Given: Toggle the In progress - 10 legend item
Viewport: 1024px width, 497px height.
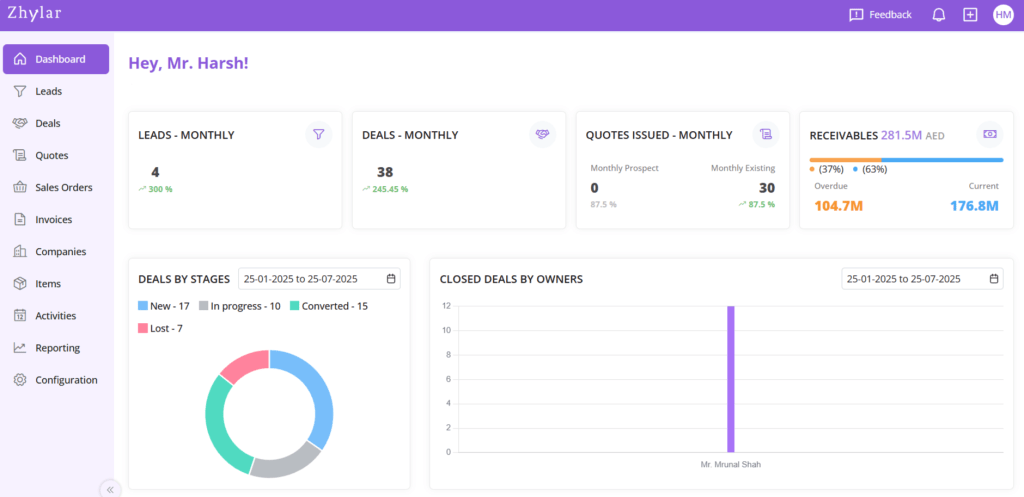Looking at the screenshot, I should pyautogui.click(x=239, y=306).
